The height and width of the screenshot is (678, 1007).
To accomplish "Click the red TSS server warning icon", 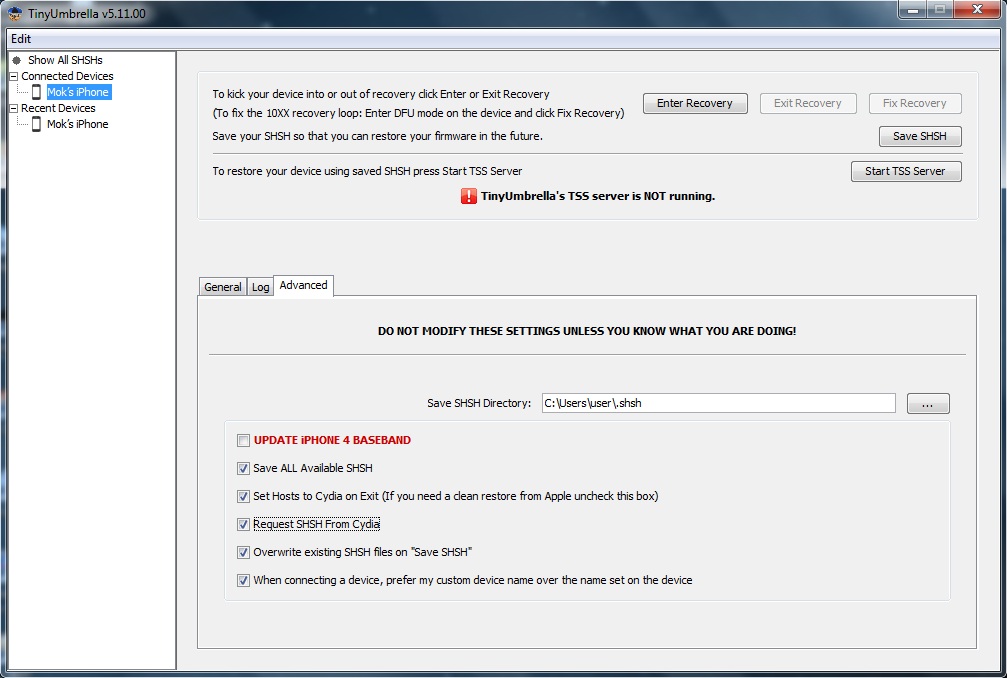I will pyautogui.click(x=466, y=197).
